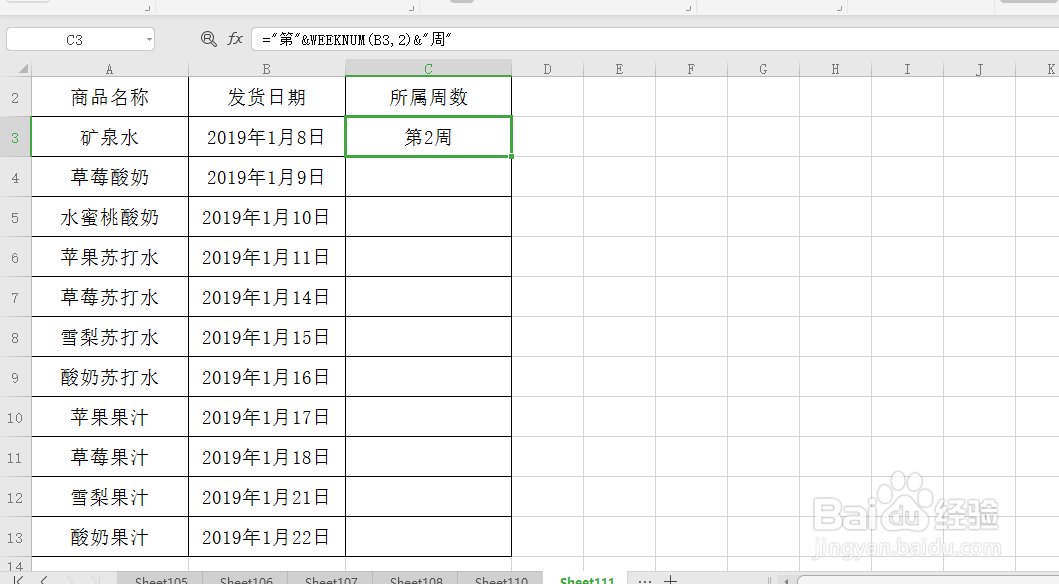
Task: Select column J header
Action: tap(979, 68)
